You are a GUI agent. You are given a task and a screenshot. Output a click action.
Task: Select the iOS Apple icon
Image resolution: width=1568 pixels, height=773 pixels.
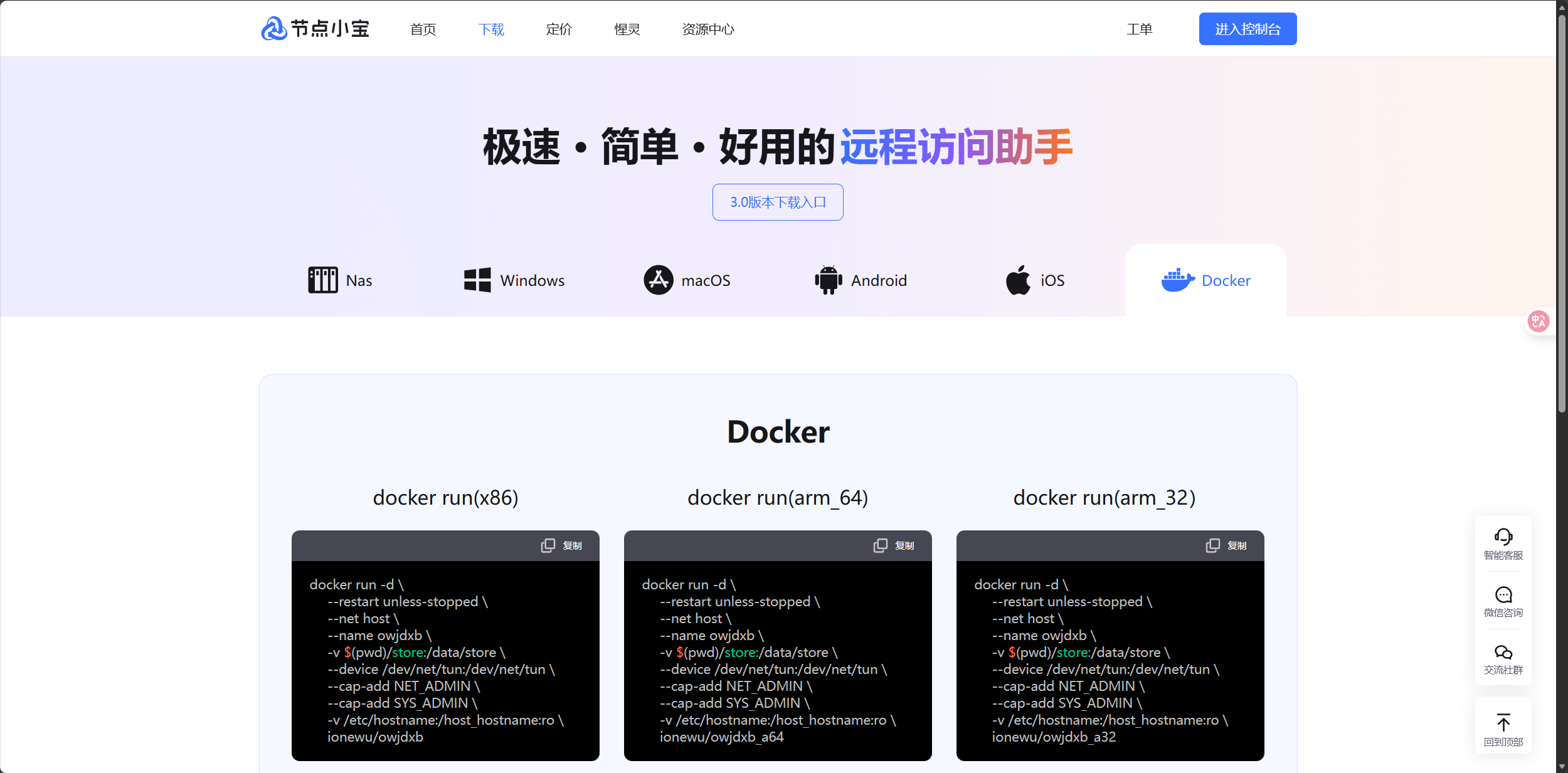pos(1018,280)
